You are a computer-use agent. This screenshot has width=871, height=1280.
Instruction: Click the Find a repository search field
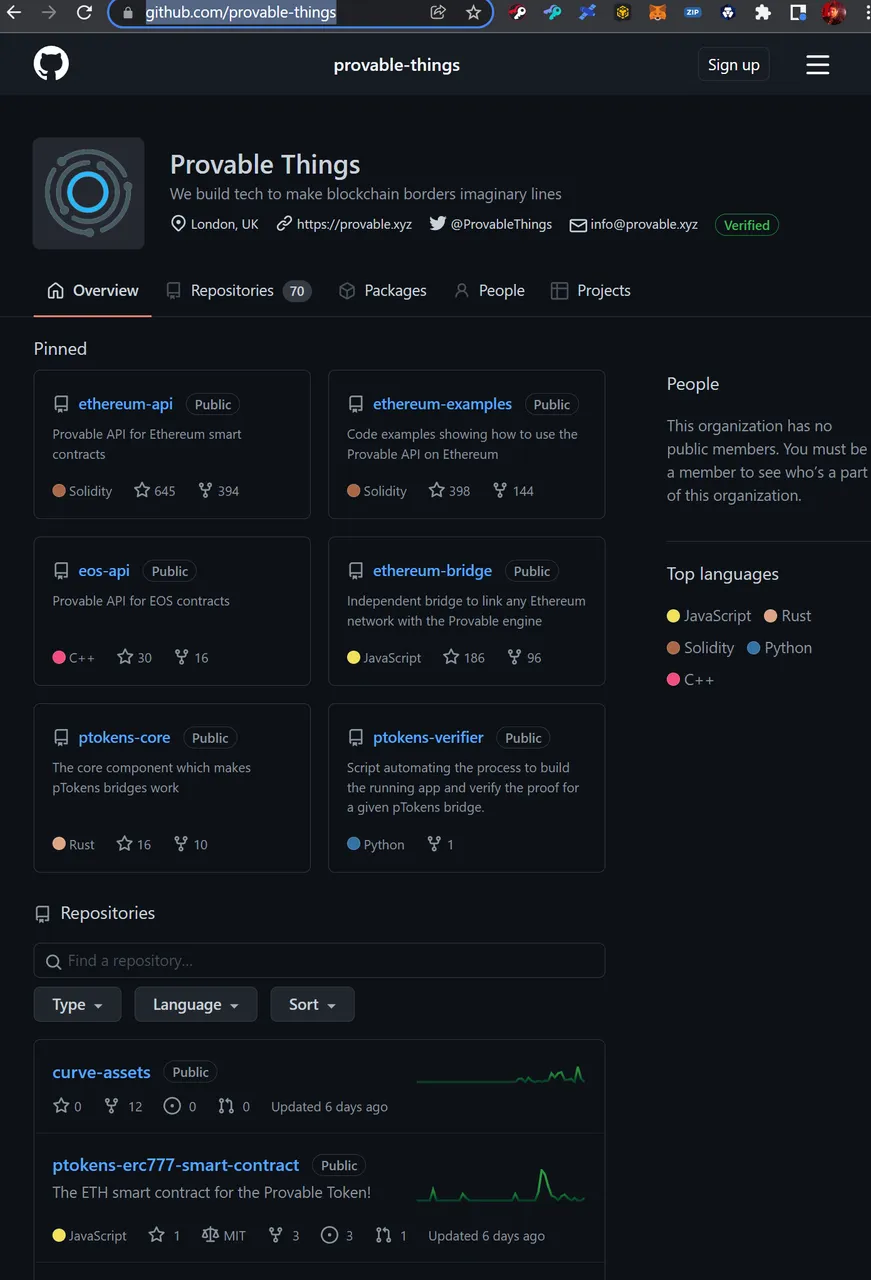click(319, 960)
